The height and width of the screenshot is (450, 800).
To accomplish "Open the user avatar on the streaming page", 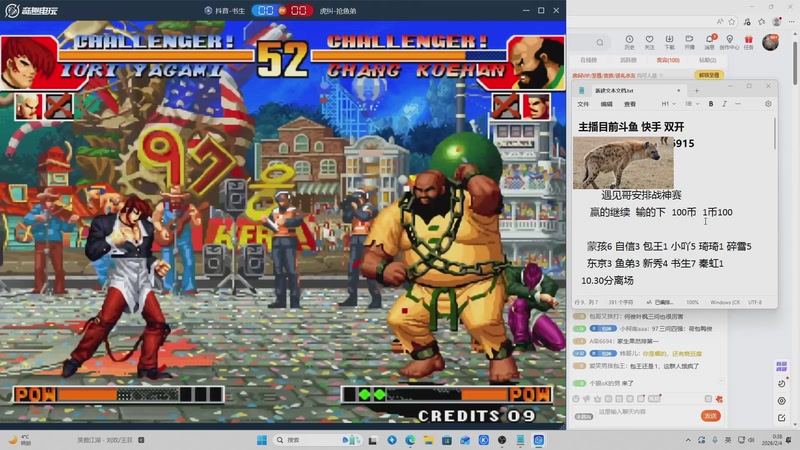I will (x=770, y=42).
